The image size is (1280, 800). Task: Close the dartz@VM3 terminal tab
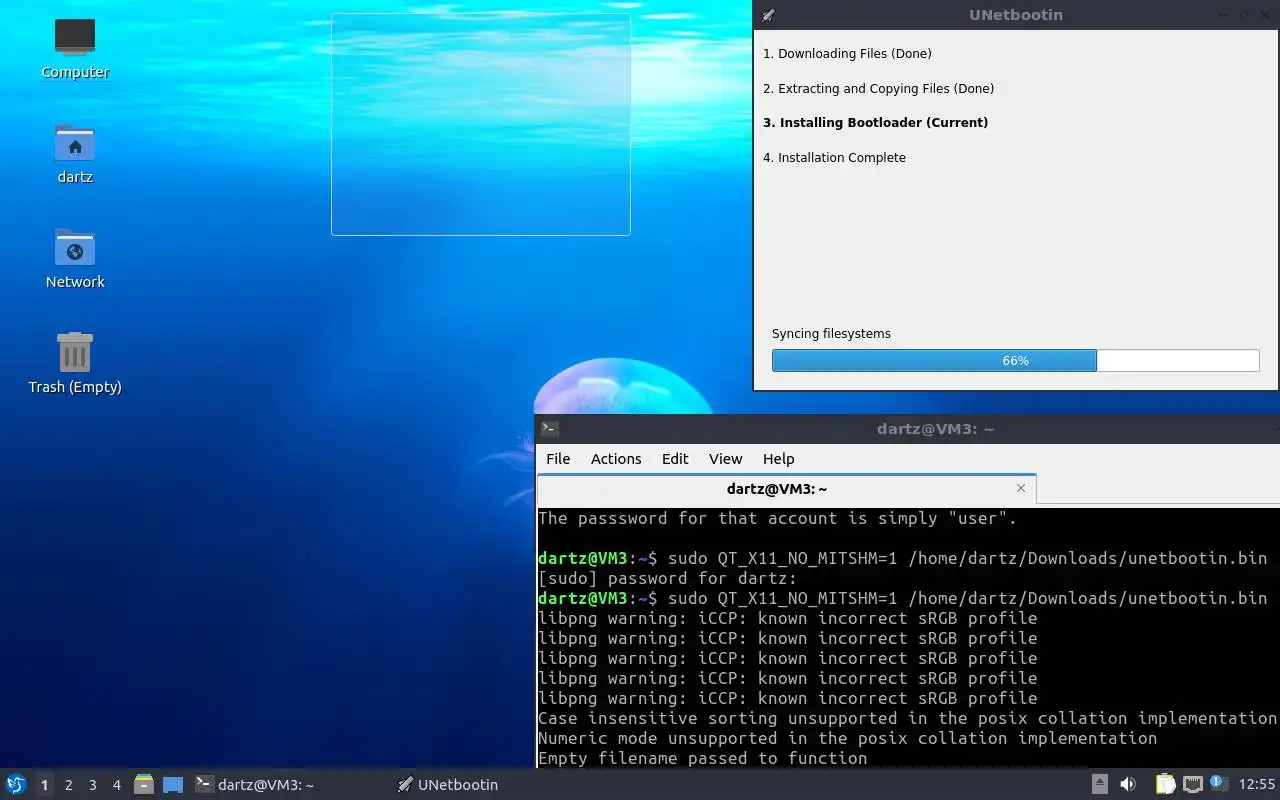click(1021, 488)
